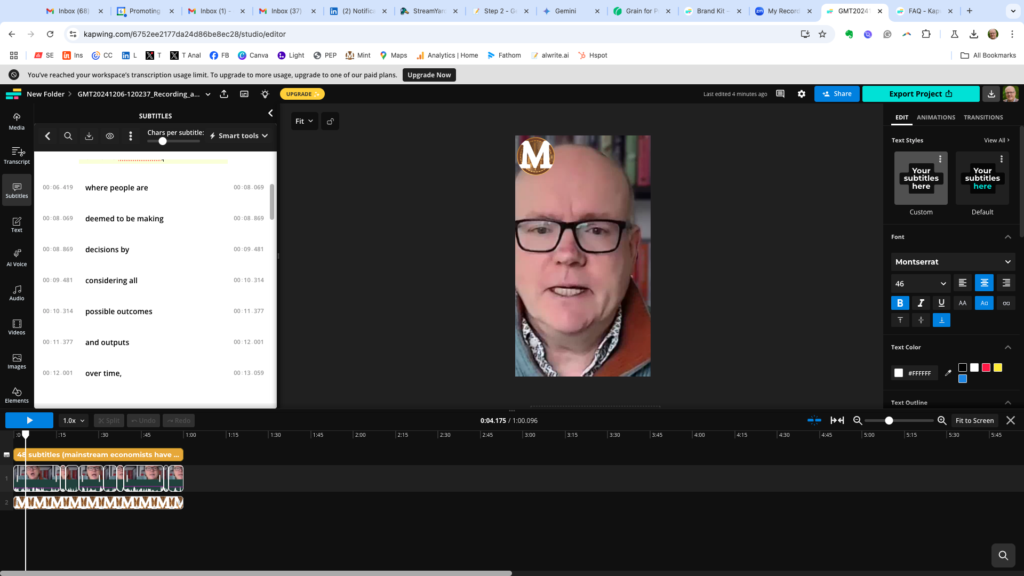Open the Montserrat font dropdown
This screenshot has height=576, width=1024.
[953, 262]
